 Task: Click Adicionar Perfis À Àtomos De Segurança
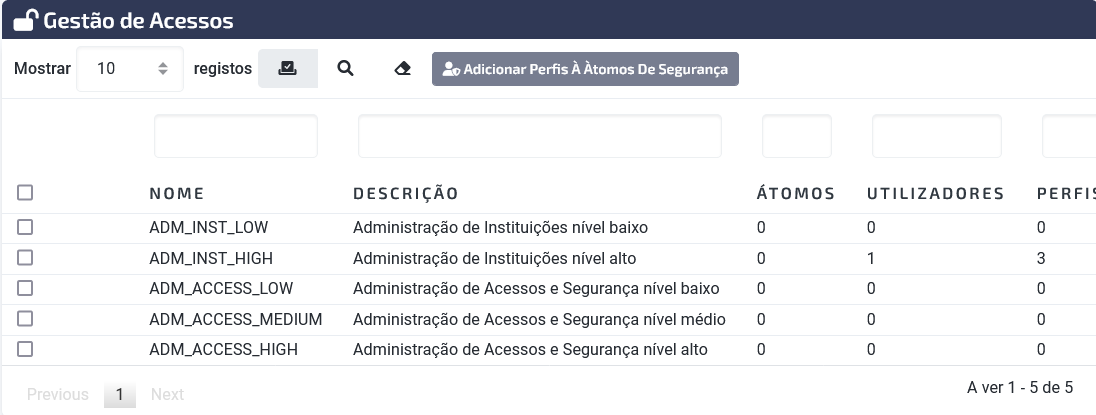pyautogui.click(x=585, y=69)
